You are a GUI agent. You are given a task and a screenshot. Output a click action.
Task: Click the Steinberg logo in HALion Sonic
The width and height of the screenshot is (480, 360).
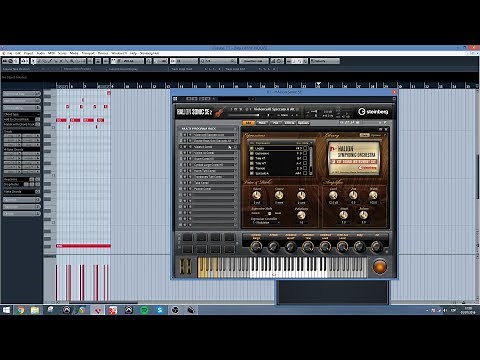373,112
